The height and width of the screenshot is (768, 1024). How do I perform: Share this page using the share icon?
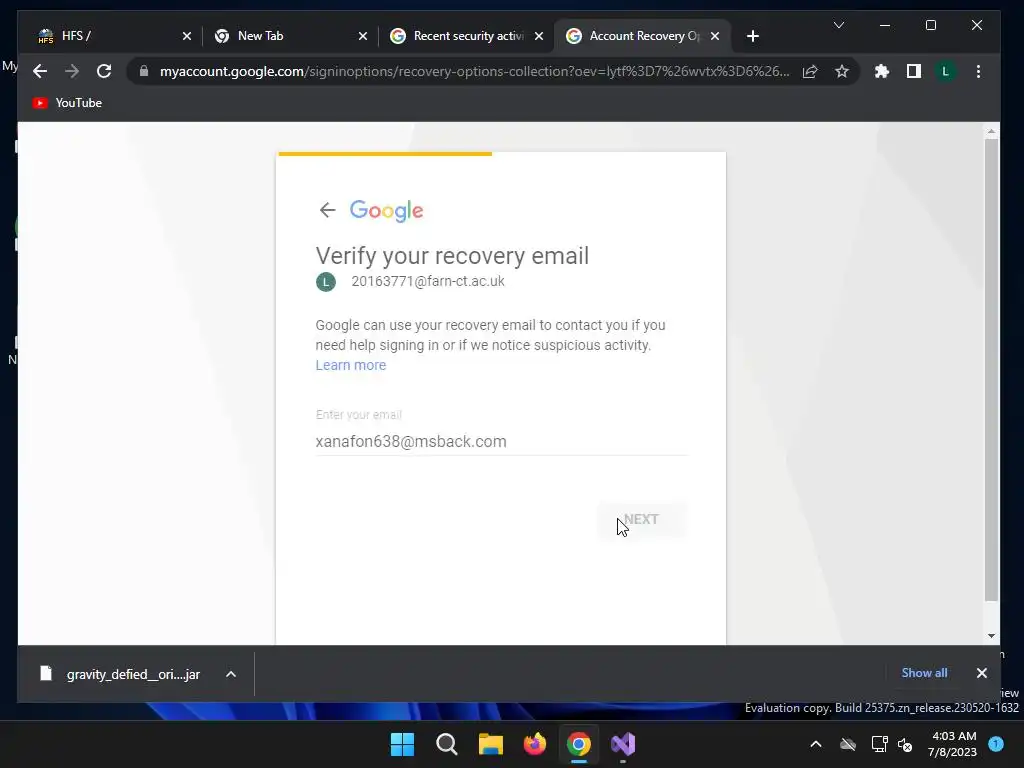[810, 71]
